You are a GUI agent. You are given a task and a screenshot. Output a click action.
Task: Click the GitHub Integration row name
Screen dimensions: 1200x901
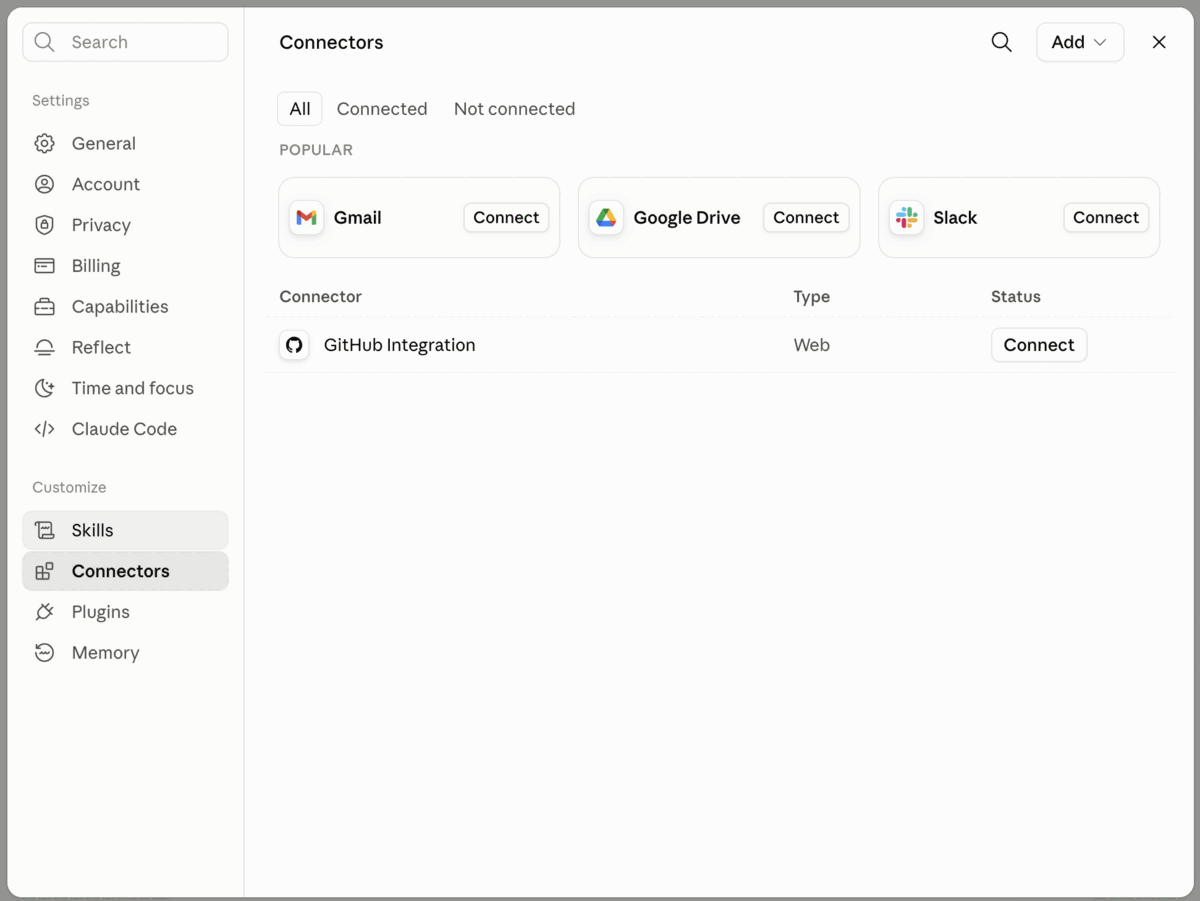pyautogui.click(x=399, y=345)
